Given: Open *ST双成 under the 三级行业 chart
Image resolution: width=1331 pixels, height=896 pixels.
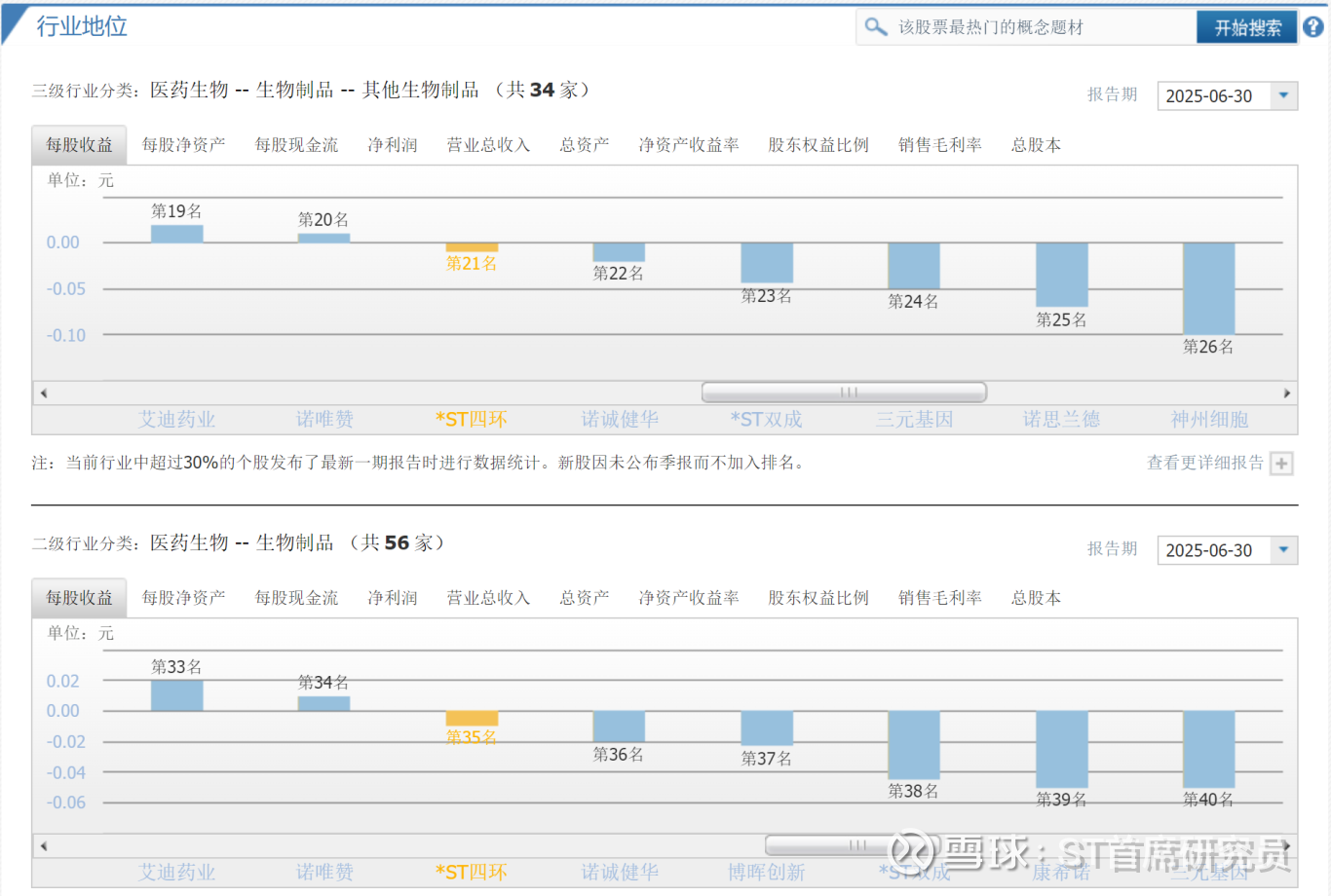Looking at the screenshot, I should pyautogui.click(x=767, y=420).
